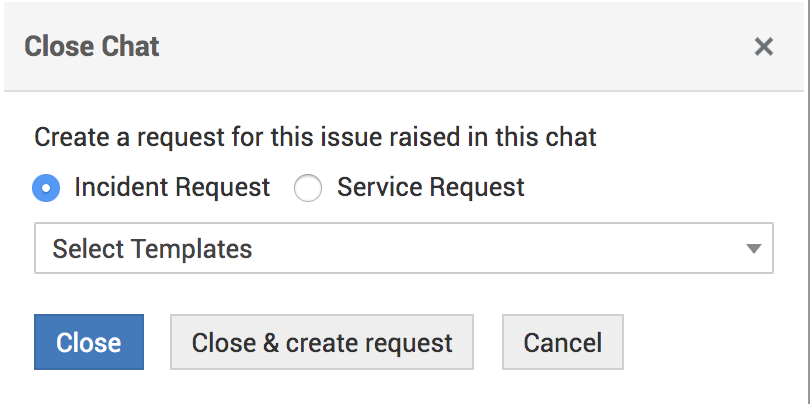
Task: Keep request type as Incident Request
Action: click(x=46, y=188)
